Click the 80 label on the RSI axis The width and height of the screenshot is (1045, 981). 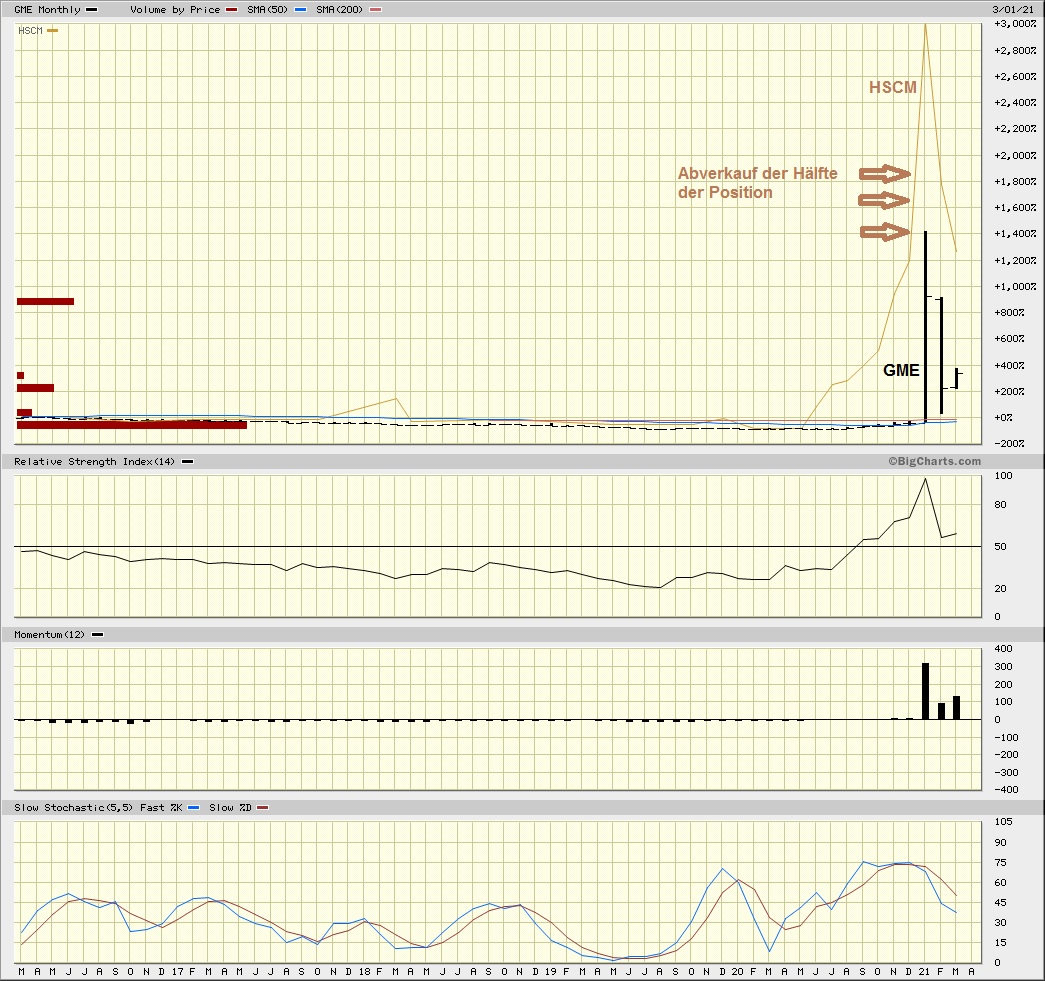pyautogui.click(x=1000, y=504)
